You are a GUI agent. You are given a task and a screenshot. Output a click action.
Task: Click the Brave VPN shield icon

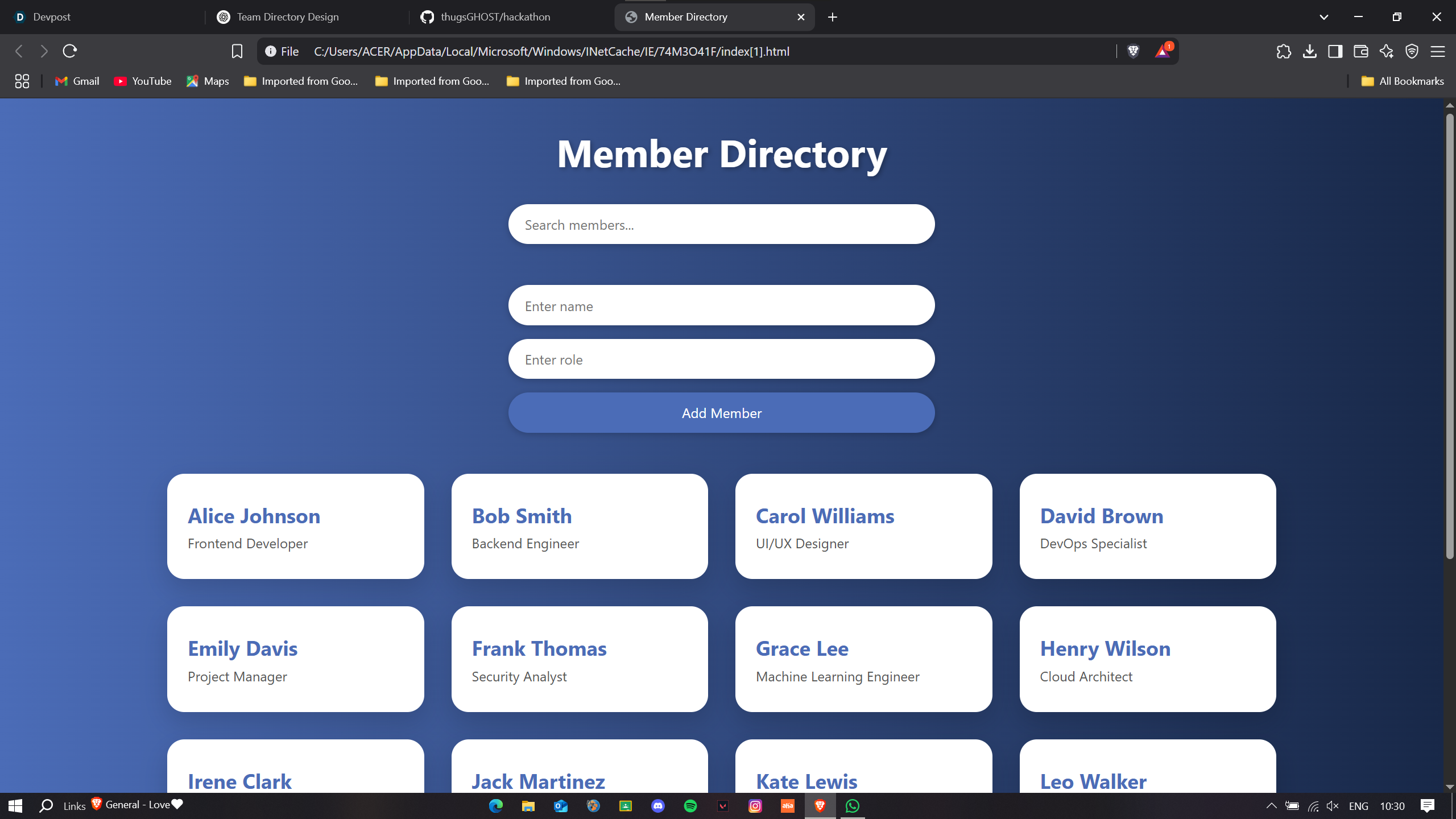(x=1412, y=51)
